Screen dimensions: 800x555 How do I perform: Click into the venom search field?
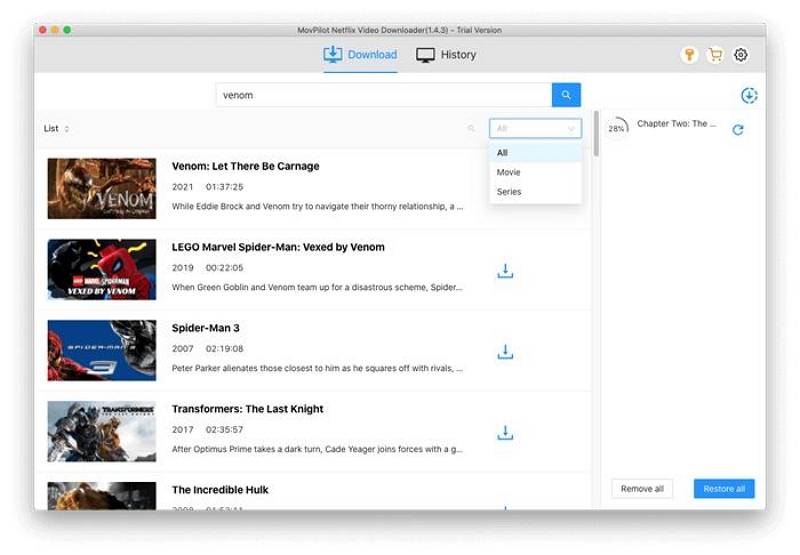pyautogui.click(x=384, y=95)
